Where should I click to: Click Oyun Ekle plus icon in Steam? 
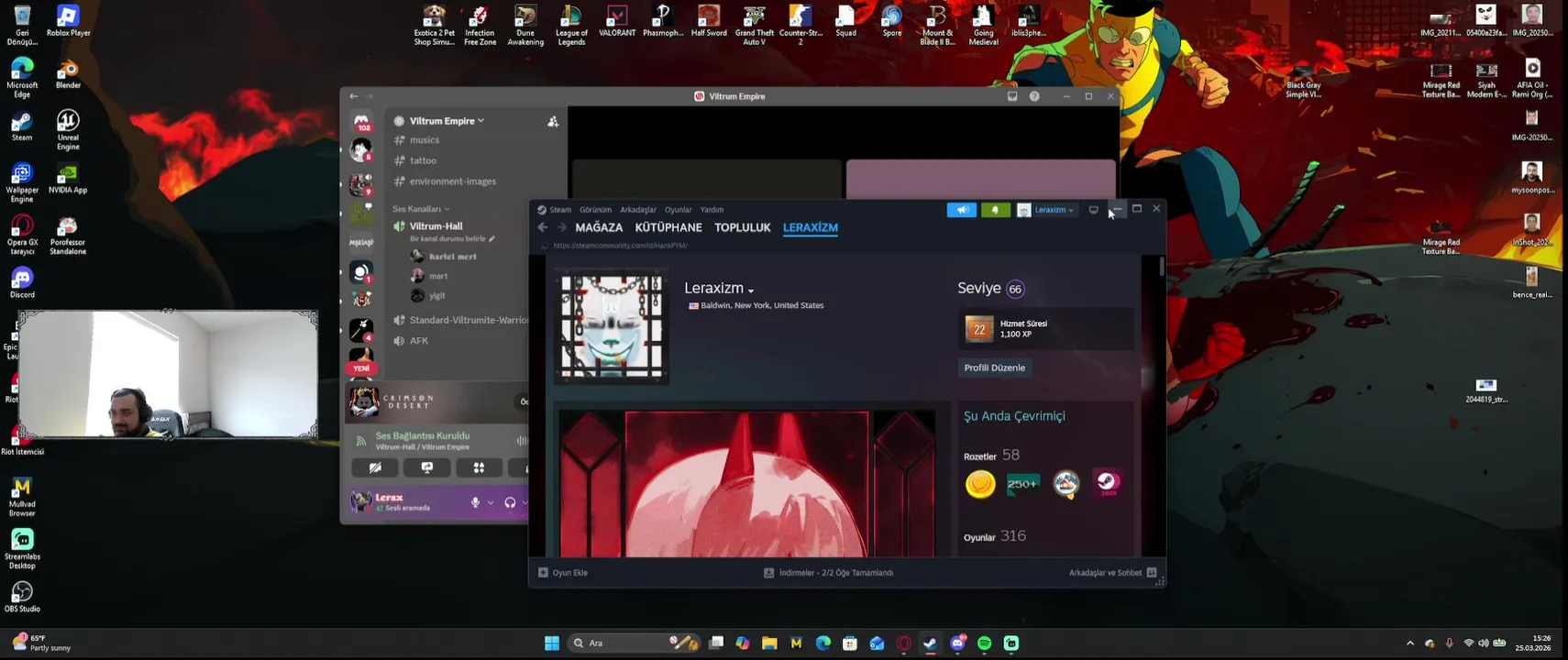point(543,573)
